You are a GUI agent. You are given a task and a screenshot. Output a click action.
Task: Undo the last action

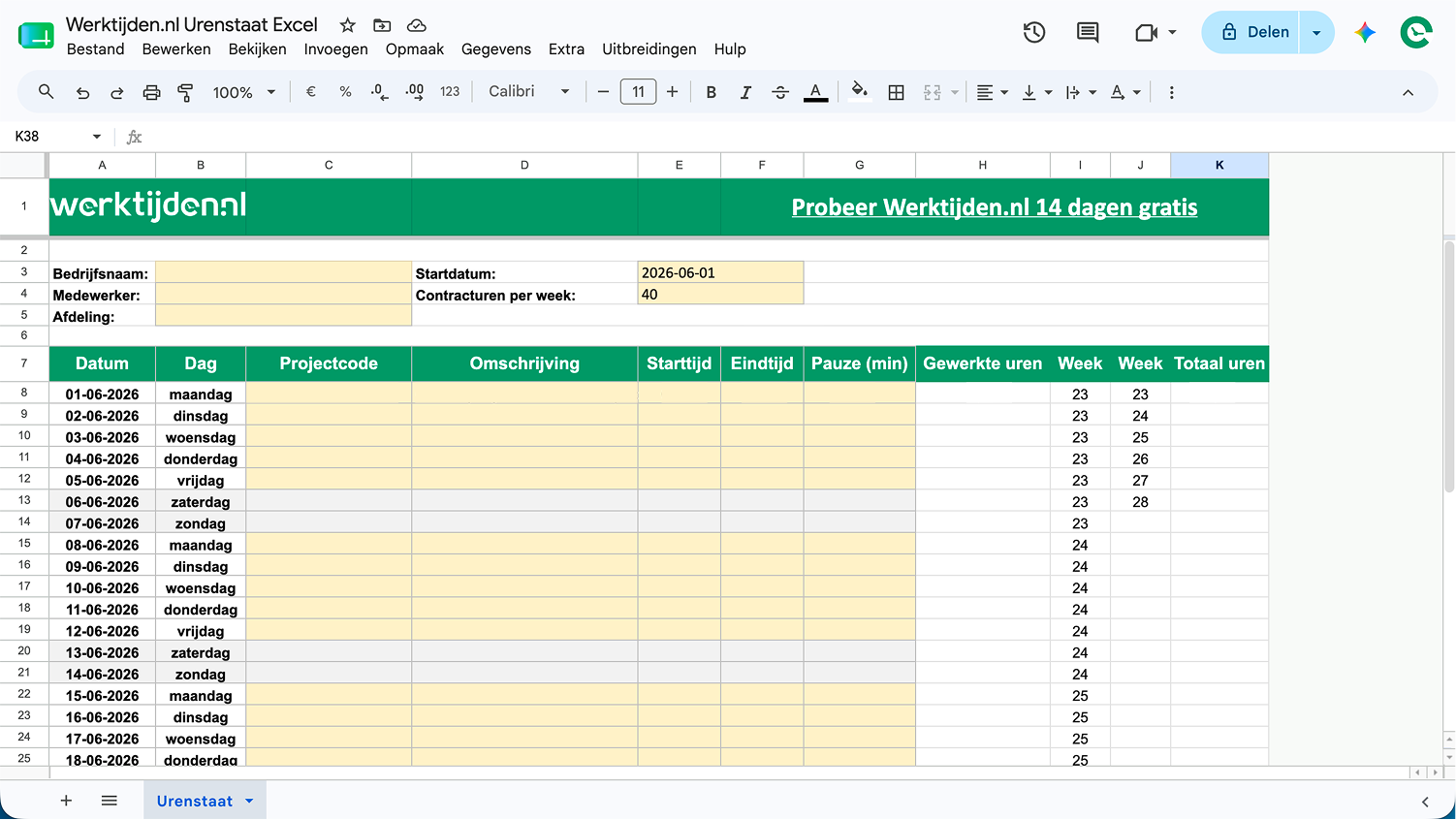[82, 92]
